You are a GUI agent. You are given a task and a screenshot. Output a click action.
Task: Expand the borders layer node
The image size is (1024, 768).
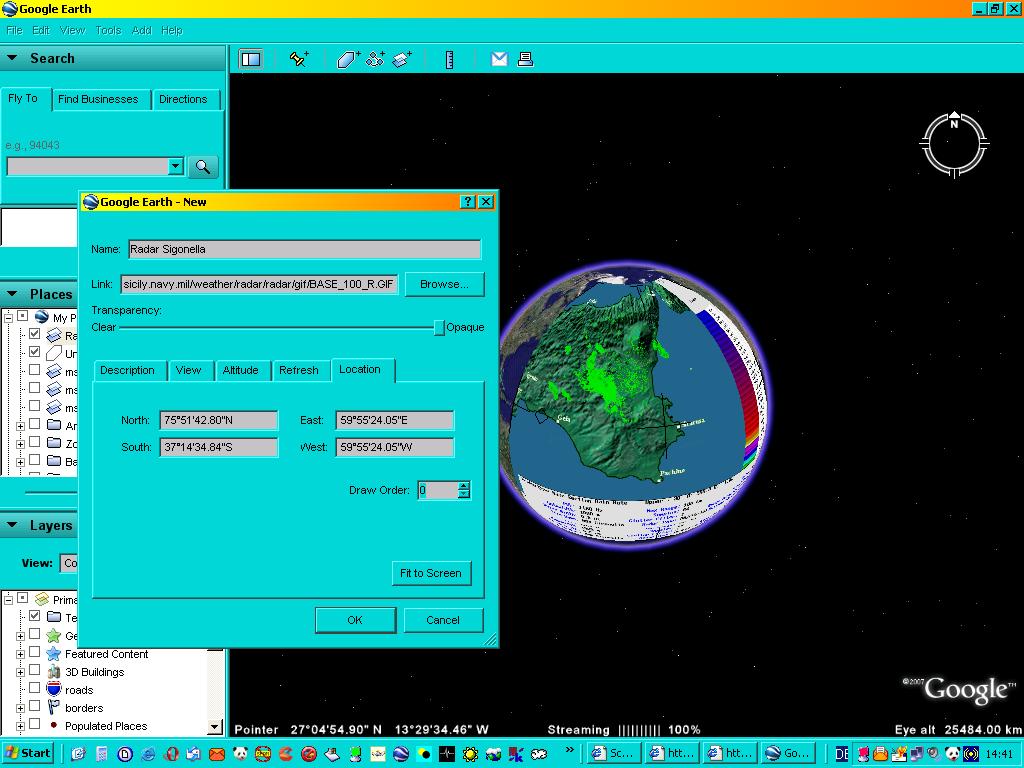pyautogui.click(x=20, y=708)
